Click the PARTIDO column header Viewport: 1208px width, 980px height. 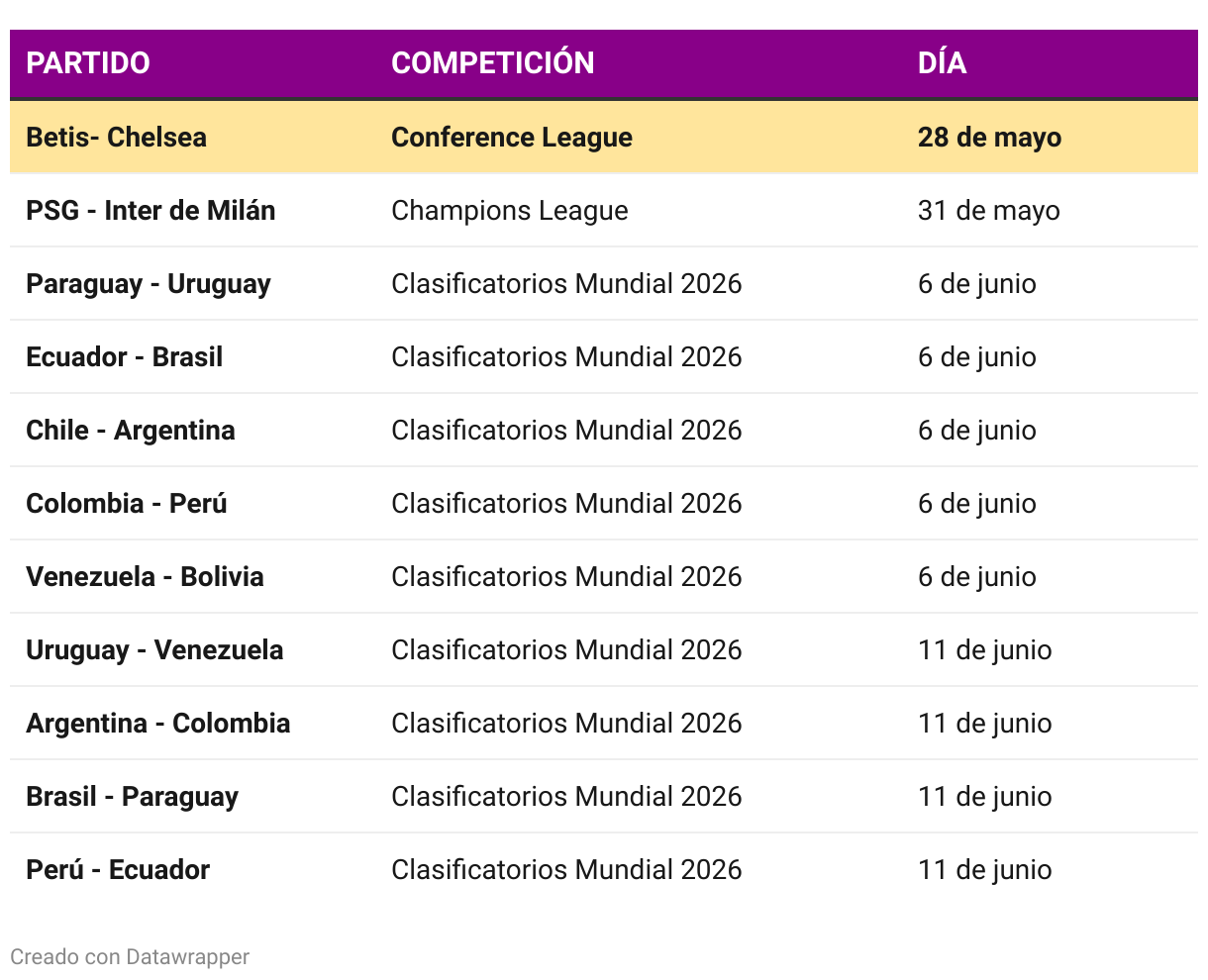[88, 63]
